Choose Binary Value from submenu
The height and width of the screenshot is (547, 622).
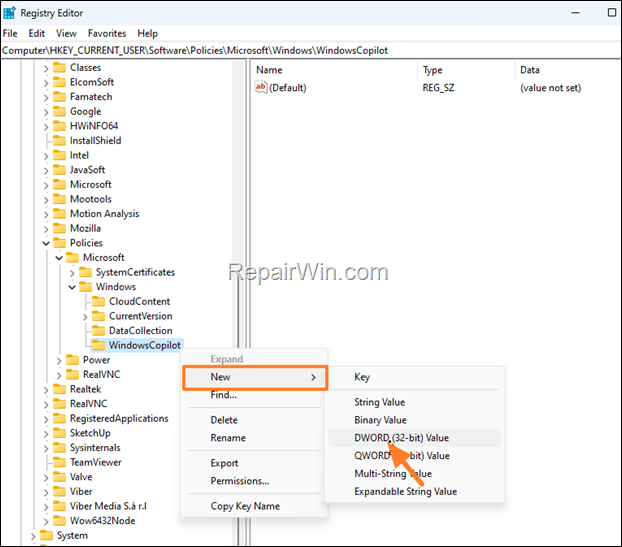pyautogui.click(x=415, y=420)
